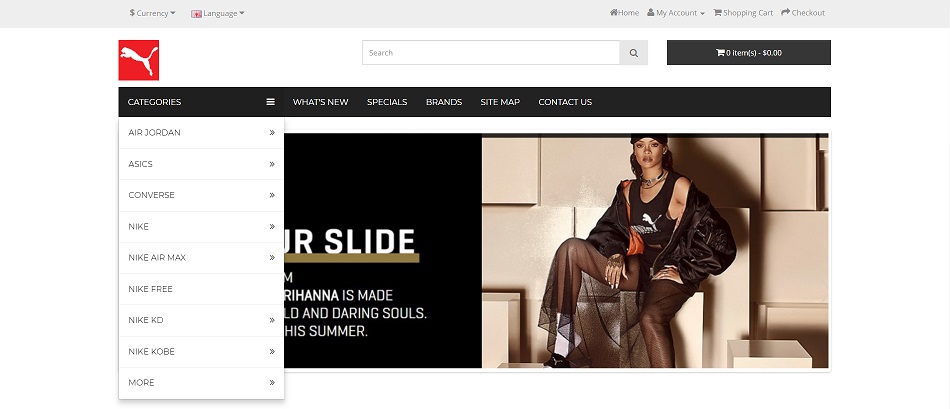950x409 pixels.
Task: Click the house icon beside Home
Action: coord(614,13)
